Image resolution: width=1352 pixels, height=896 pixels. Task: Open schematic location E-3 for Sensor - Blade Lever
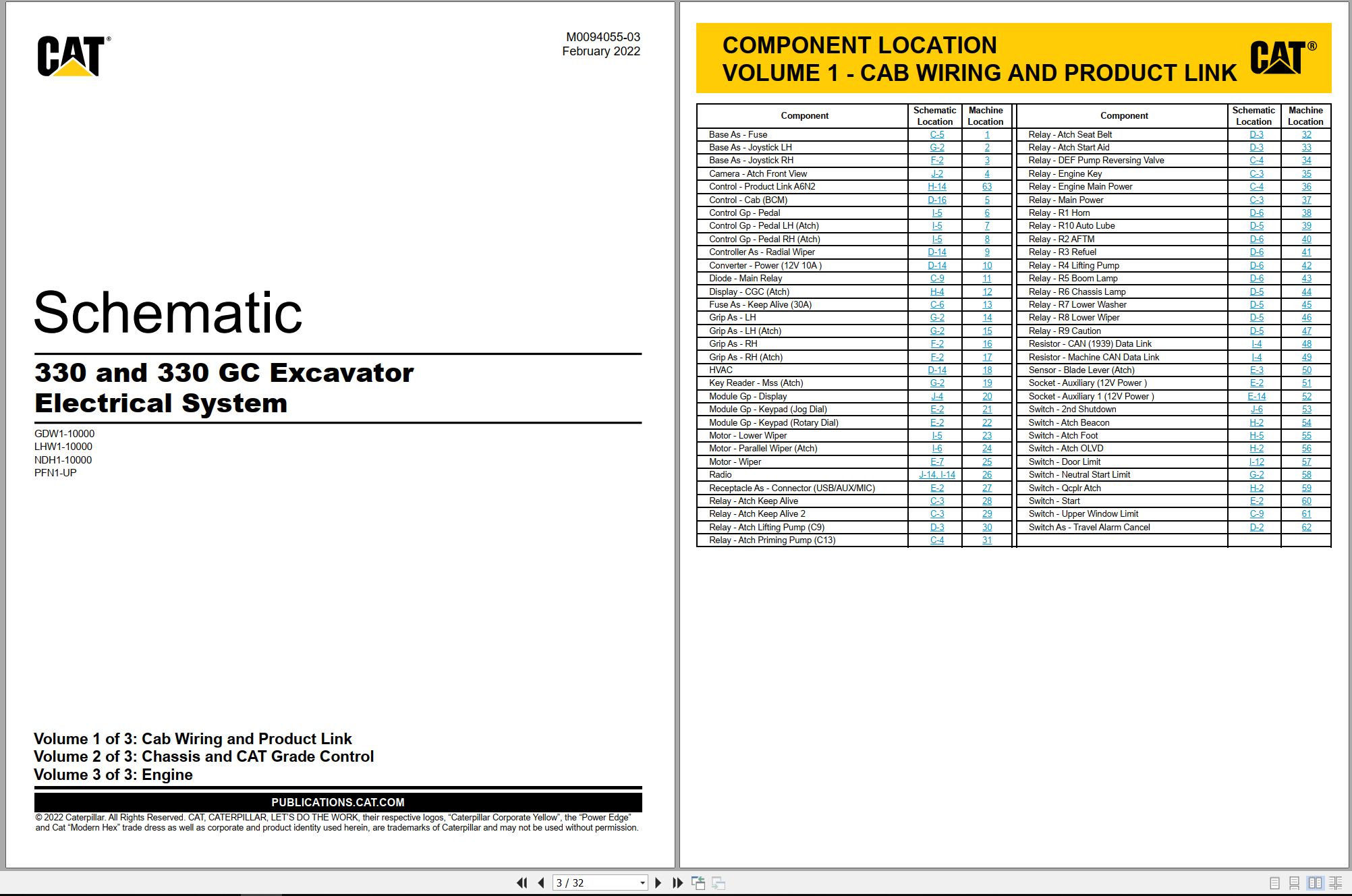pos(1256,370)
